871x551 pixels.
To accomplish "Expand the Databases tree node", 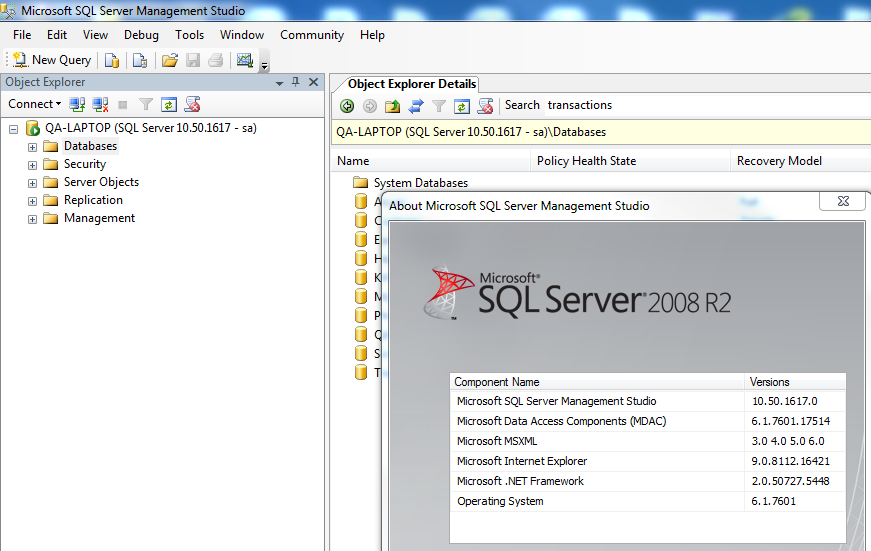I will (32, 147).
